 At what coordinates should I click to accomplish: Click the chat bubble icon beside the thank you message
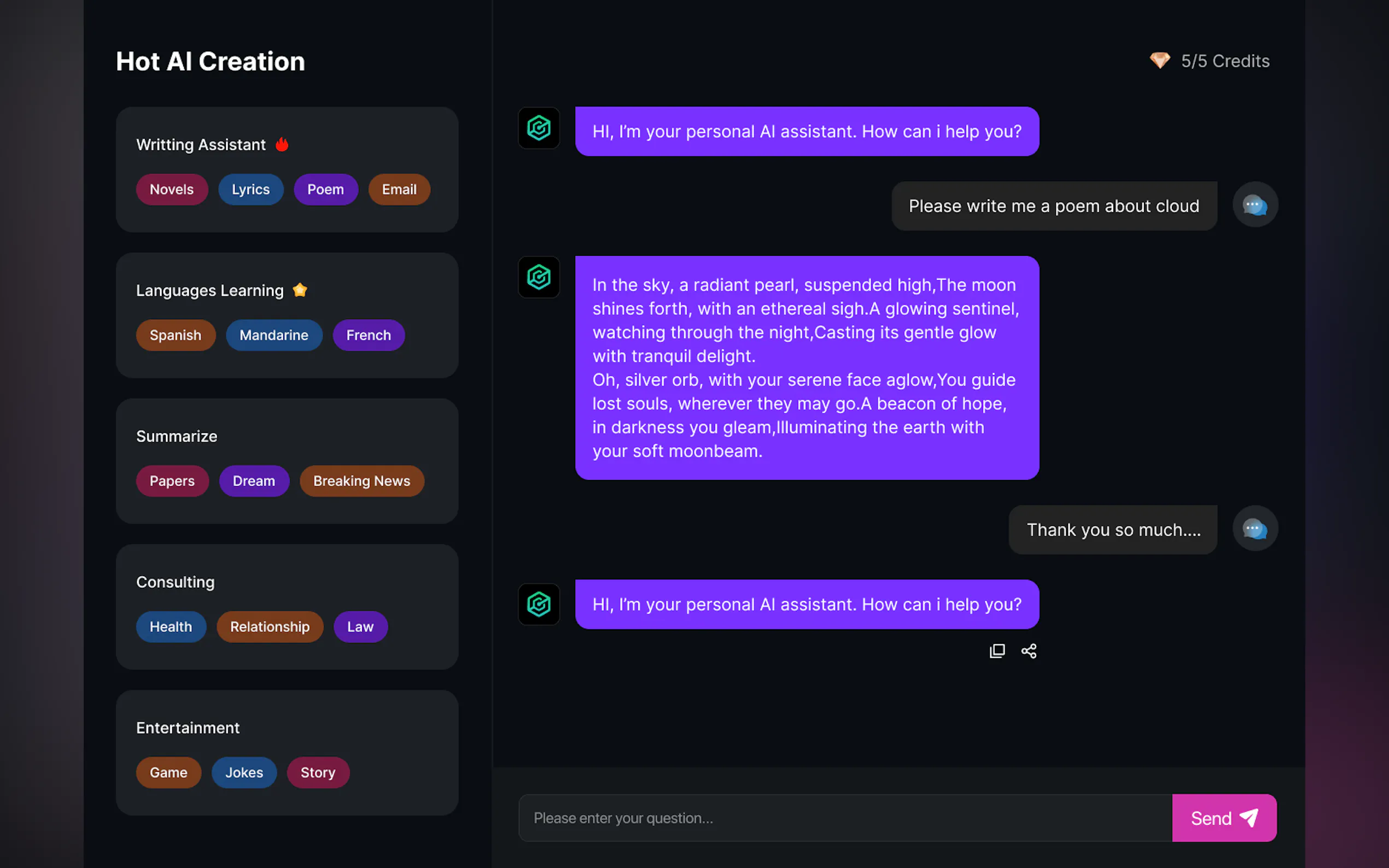click(1254, 528)
